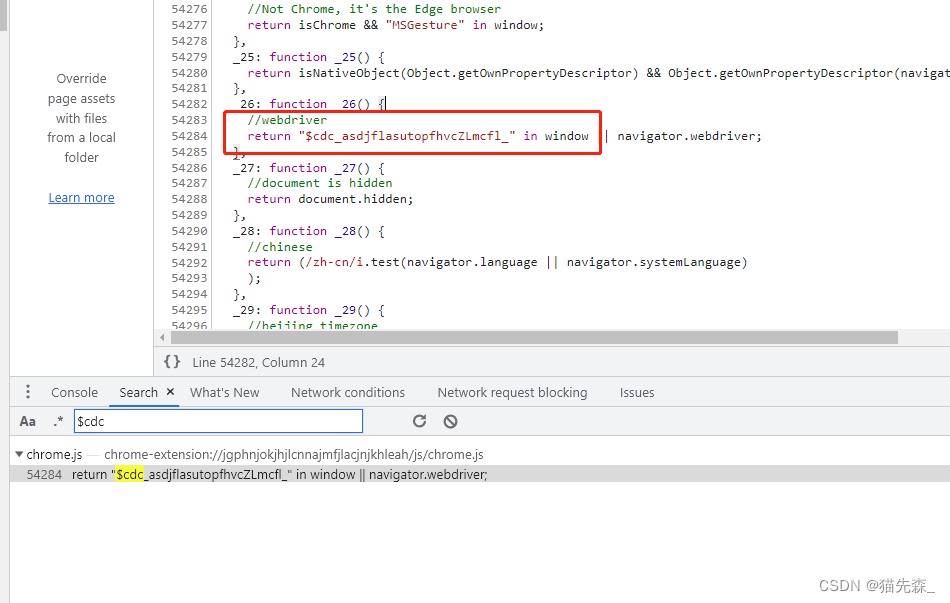This screenshot has height=603, width=950.
Task: Open the DevTools three-dot menu
Action: (x=27, y=392)
